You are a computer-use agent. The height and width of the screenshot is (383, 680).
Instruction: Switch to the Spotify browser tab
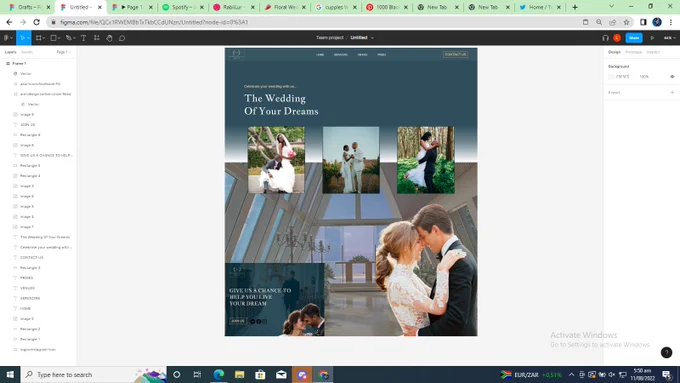[183, 7]
